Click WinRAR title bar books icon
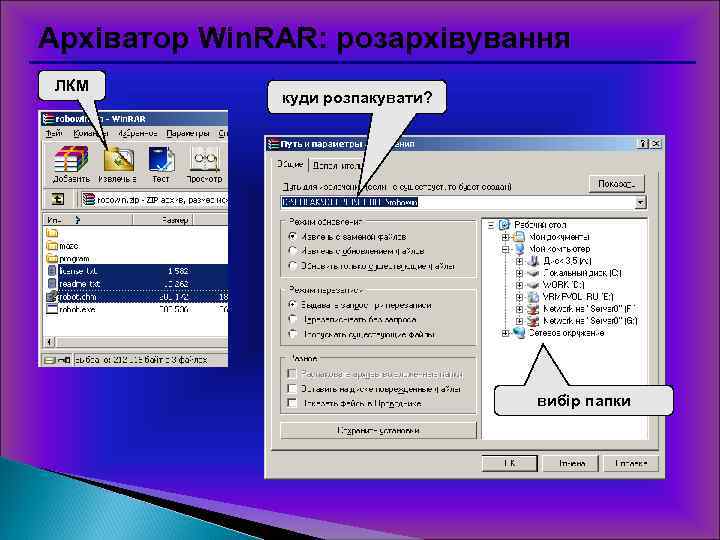The height and width of the screenshot is (540, 720). click(48, 118)
